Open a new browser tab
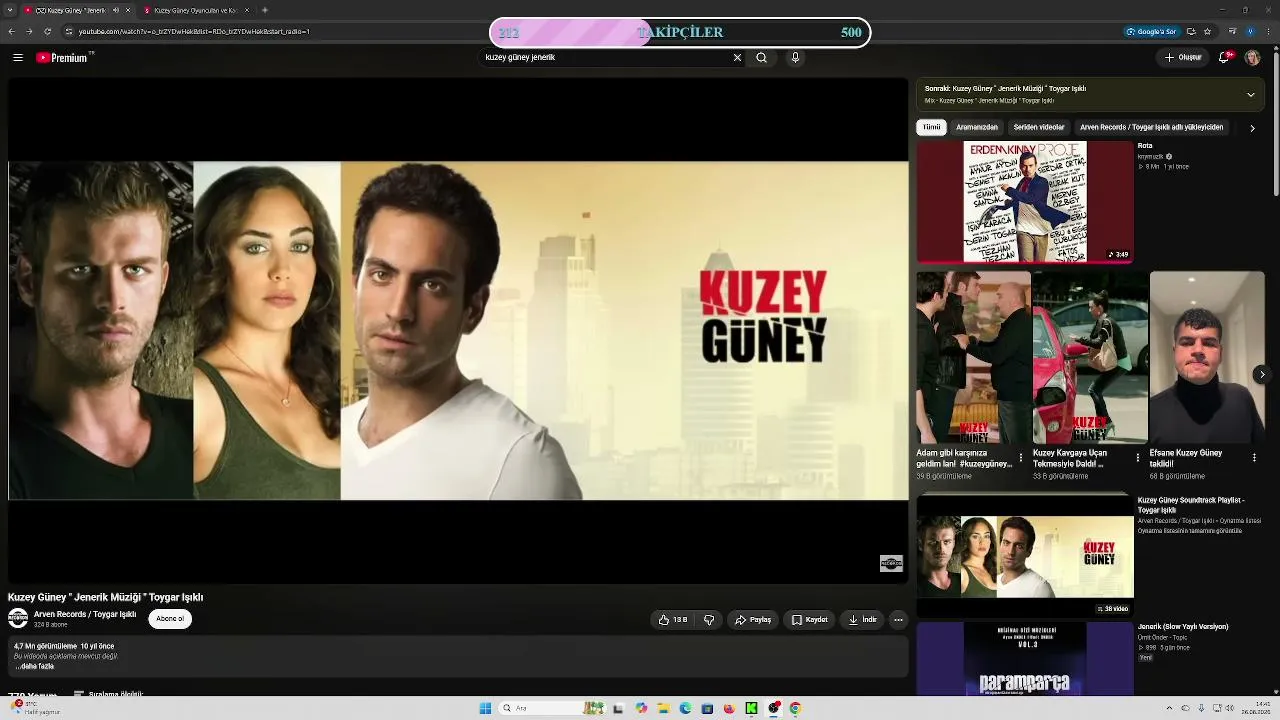 tap(264, 10)
